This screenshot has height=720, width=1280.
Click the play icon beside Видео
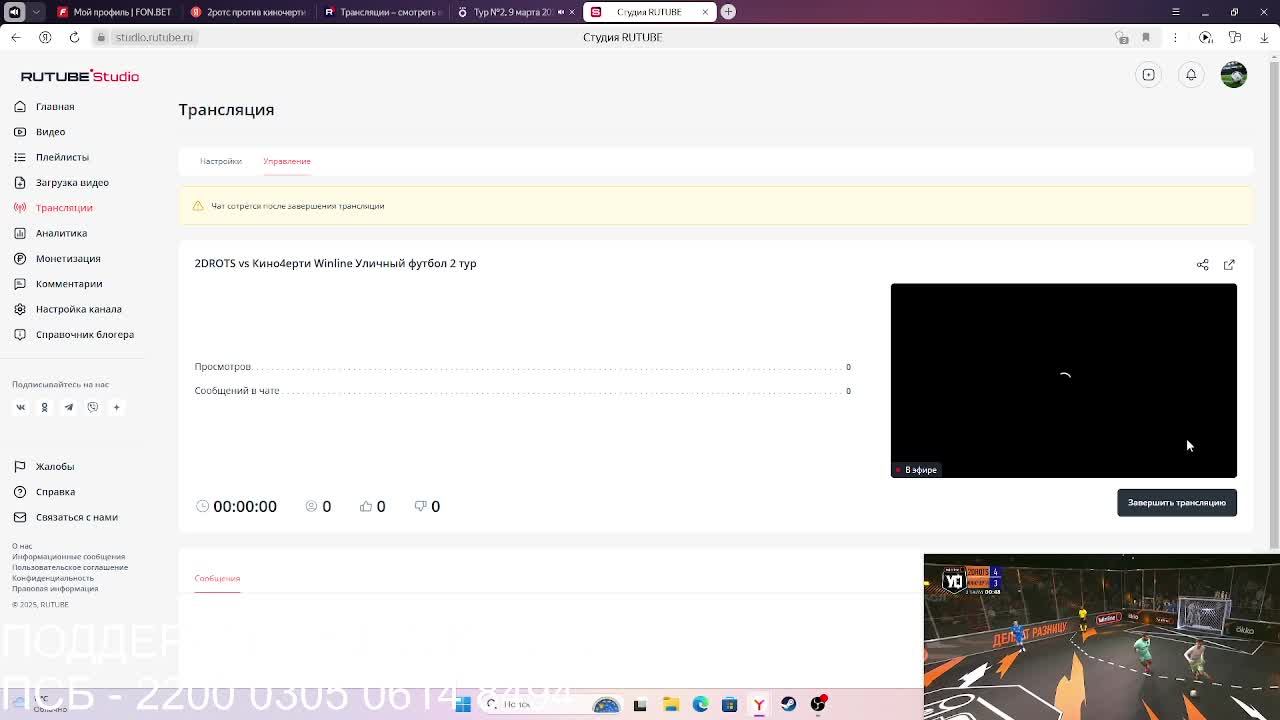click(x=20, y=131)
